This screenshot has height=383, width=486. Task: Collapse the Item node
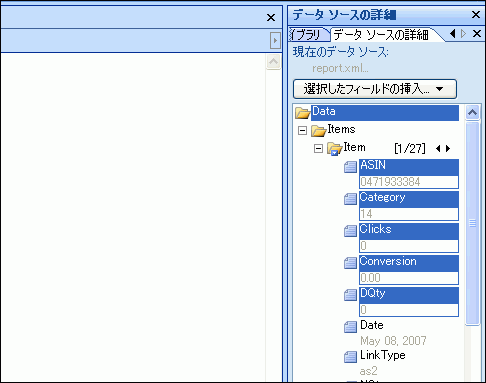coord(318,148)
